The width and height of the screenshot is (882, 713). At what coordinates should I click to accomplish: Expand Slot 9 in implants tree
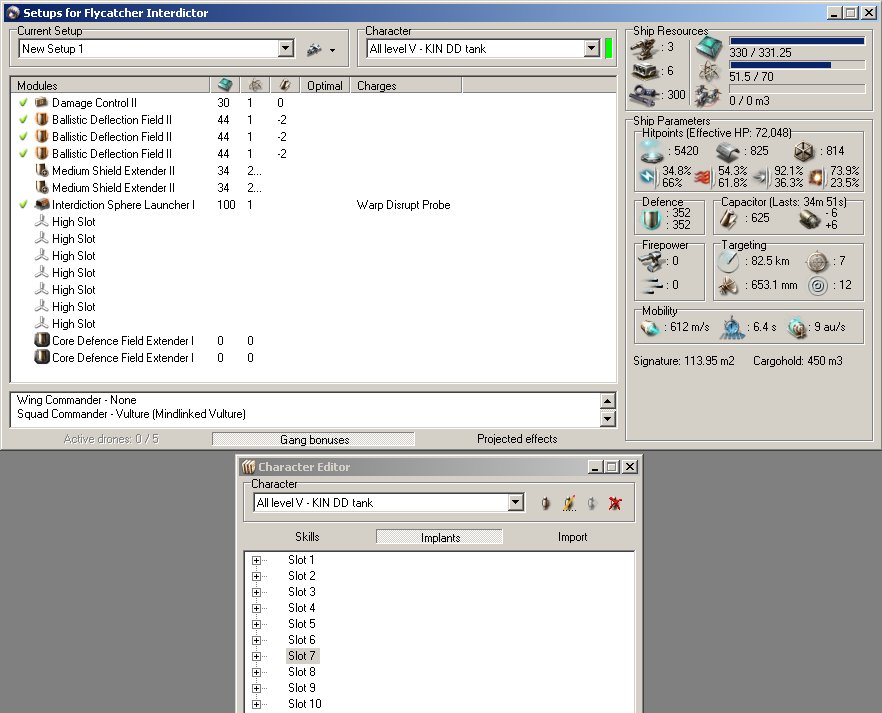pos(256,688)
